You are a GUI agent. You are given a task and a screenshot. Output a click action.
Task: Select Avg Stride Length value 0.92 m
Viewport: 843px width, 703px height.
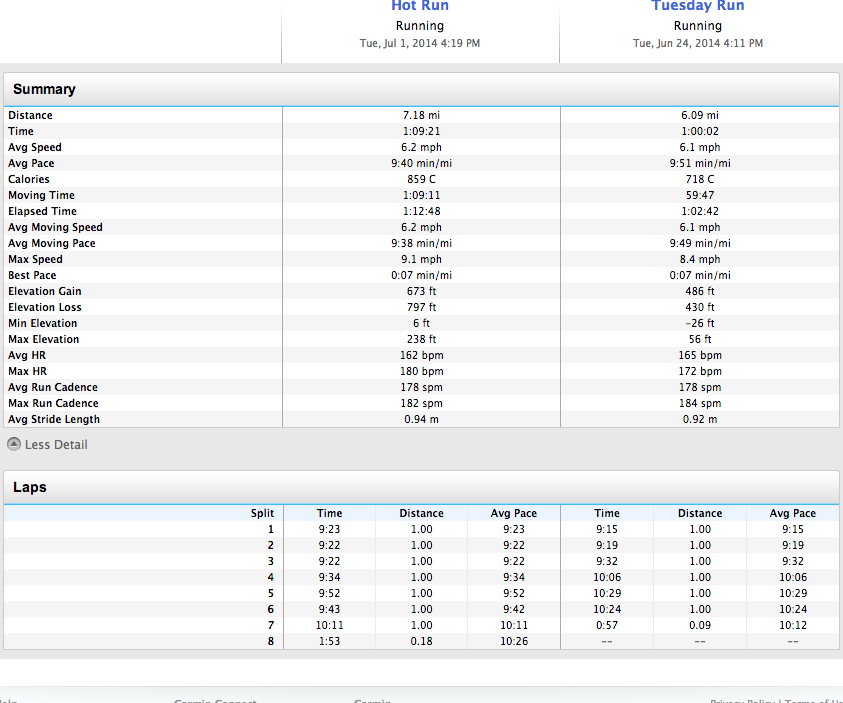(x=699, y=420)
